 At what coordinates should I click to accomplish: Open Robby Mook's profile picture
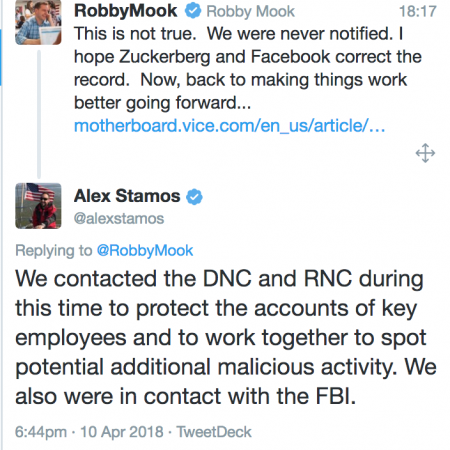tap(38, 22)
